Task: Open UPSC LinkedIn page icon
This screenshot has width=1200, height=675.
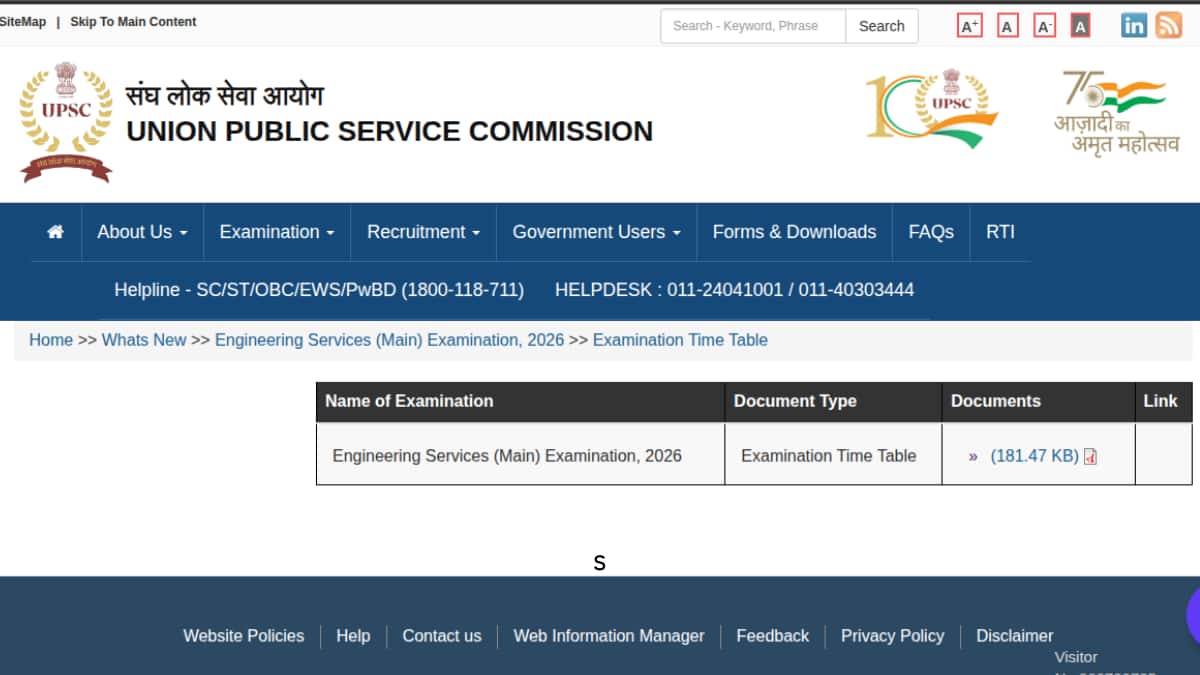Action: pyautogui.click(x=1134, y=26)
